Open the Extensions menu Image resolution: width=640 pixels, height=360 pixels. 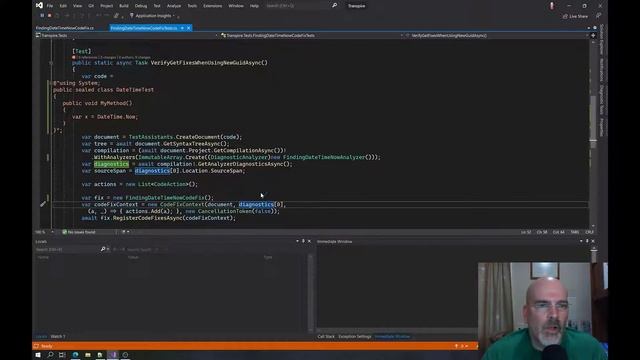click(x=212, y=6)
